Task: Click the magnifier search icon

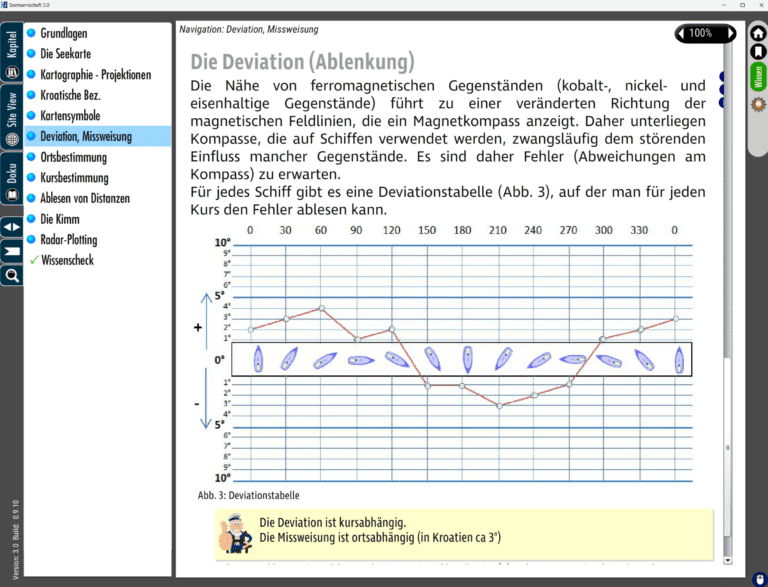Action: click(12, 275)
